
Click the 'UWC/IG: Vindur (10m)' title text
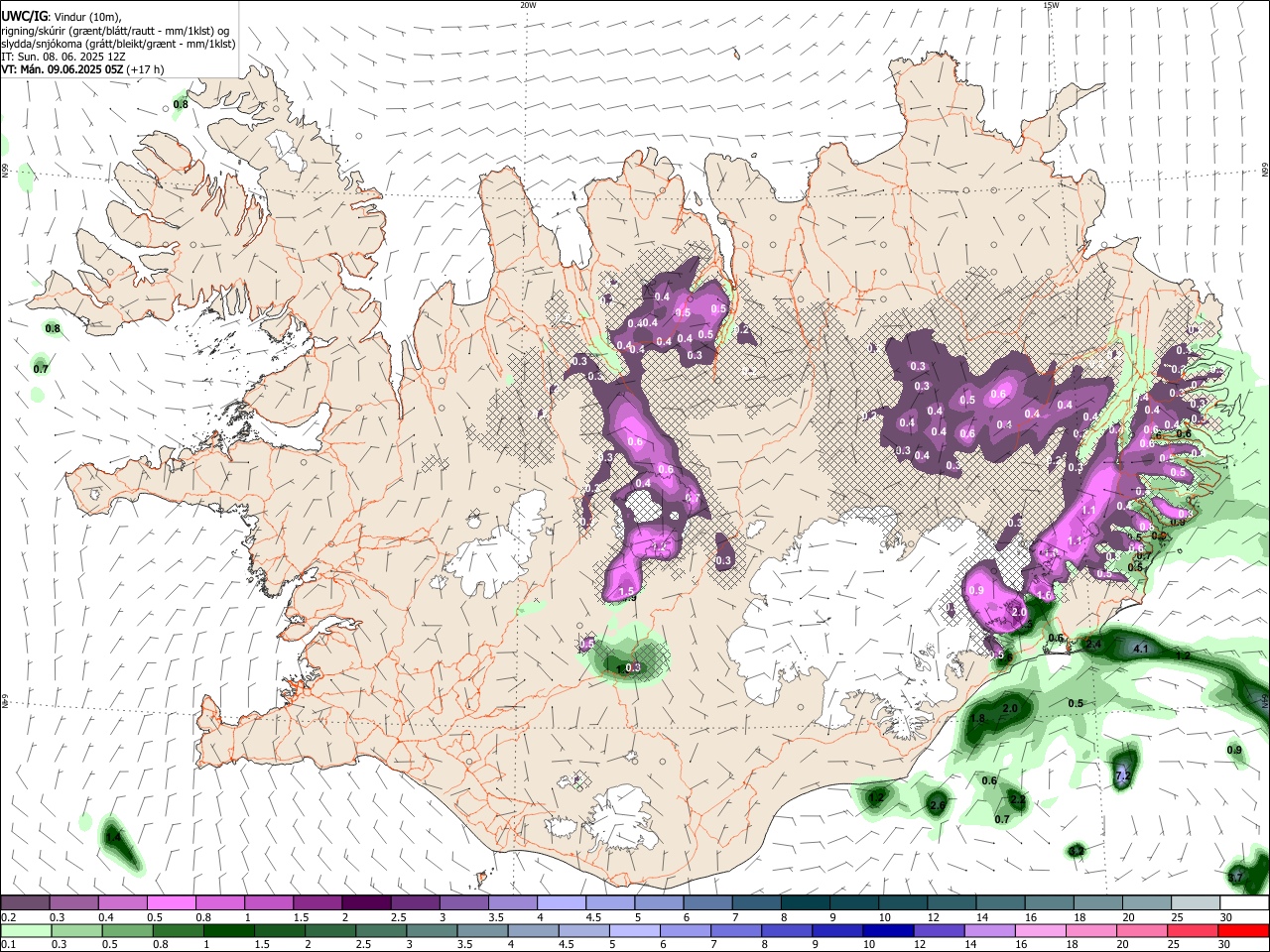pos(62,17)
